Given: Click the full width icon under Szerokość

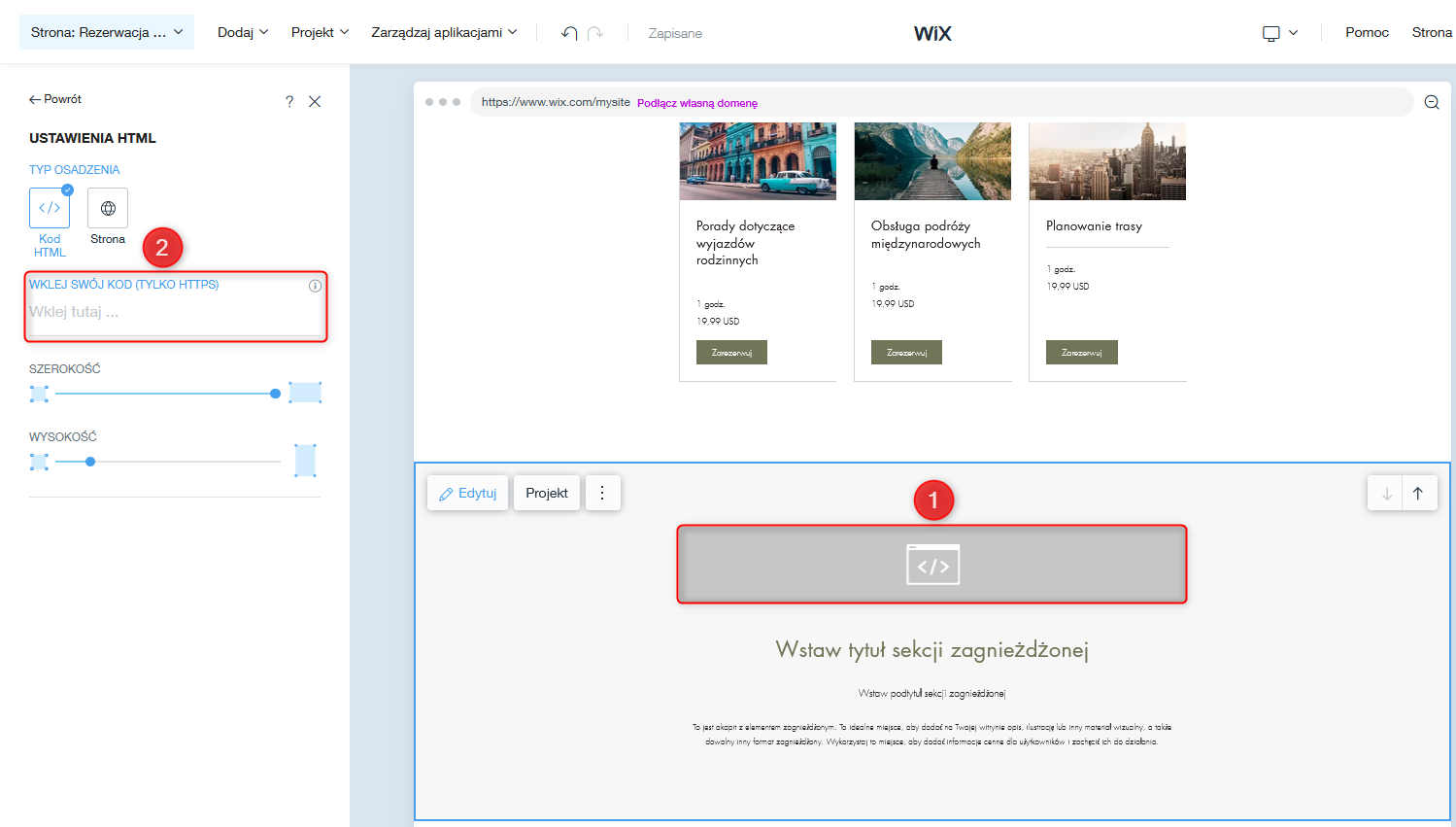Looking at the screenshot, I should [305, 393].
